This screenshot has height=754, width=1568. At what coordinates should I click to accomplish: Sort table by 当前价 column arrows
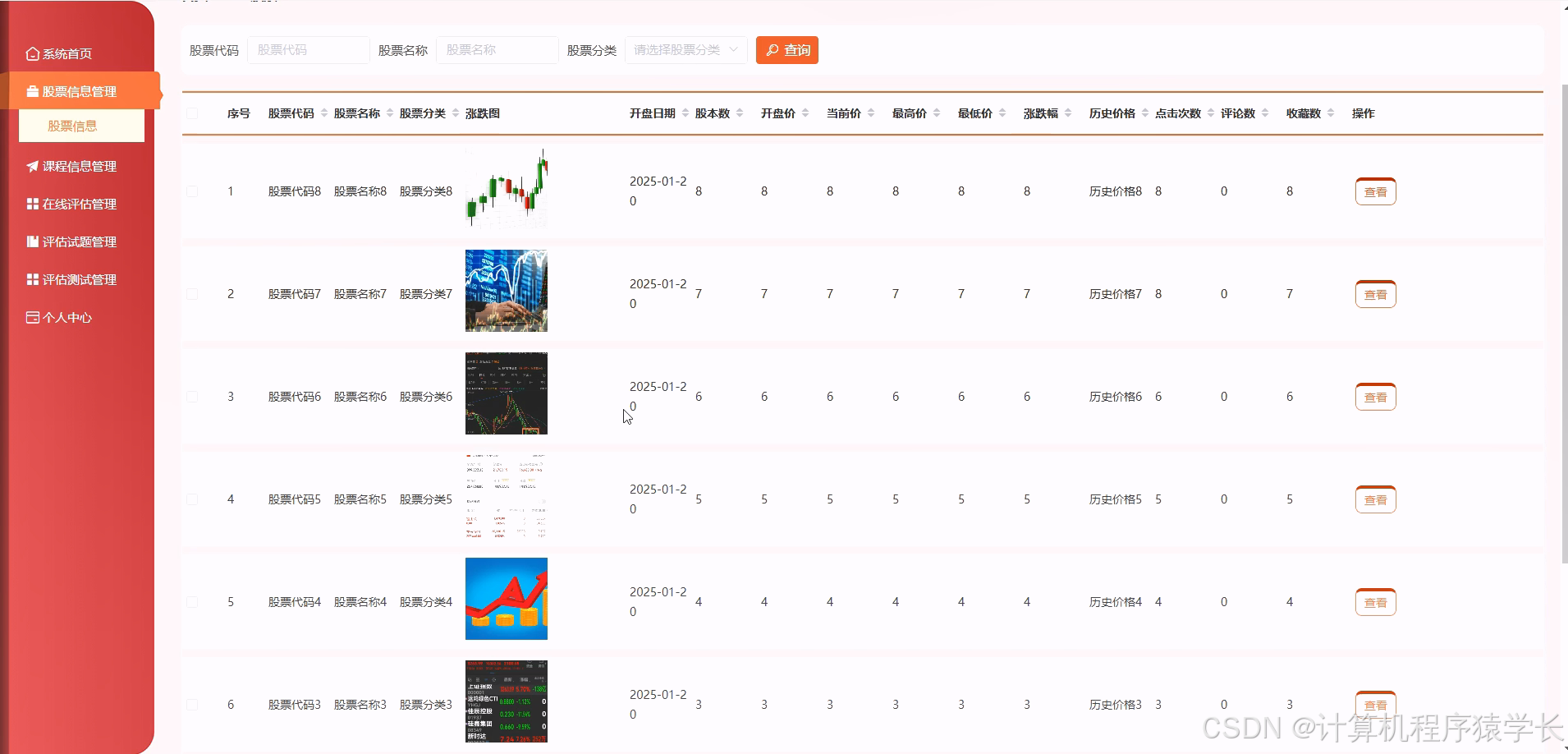871,113
